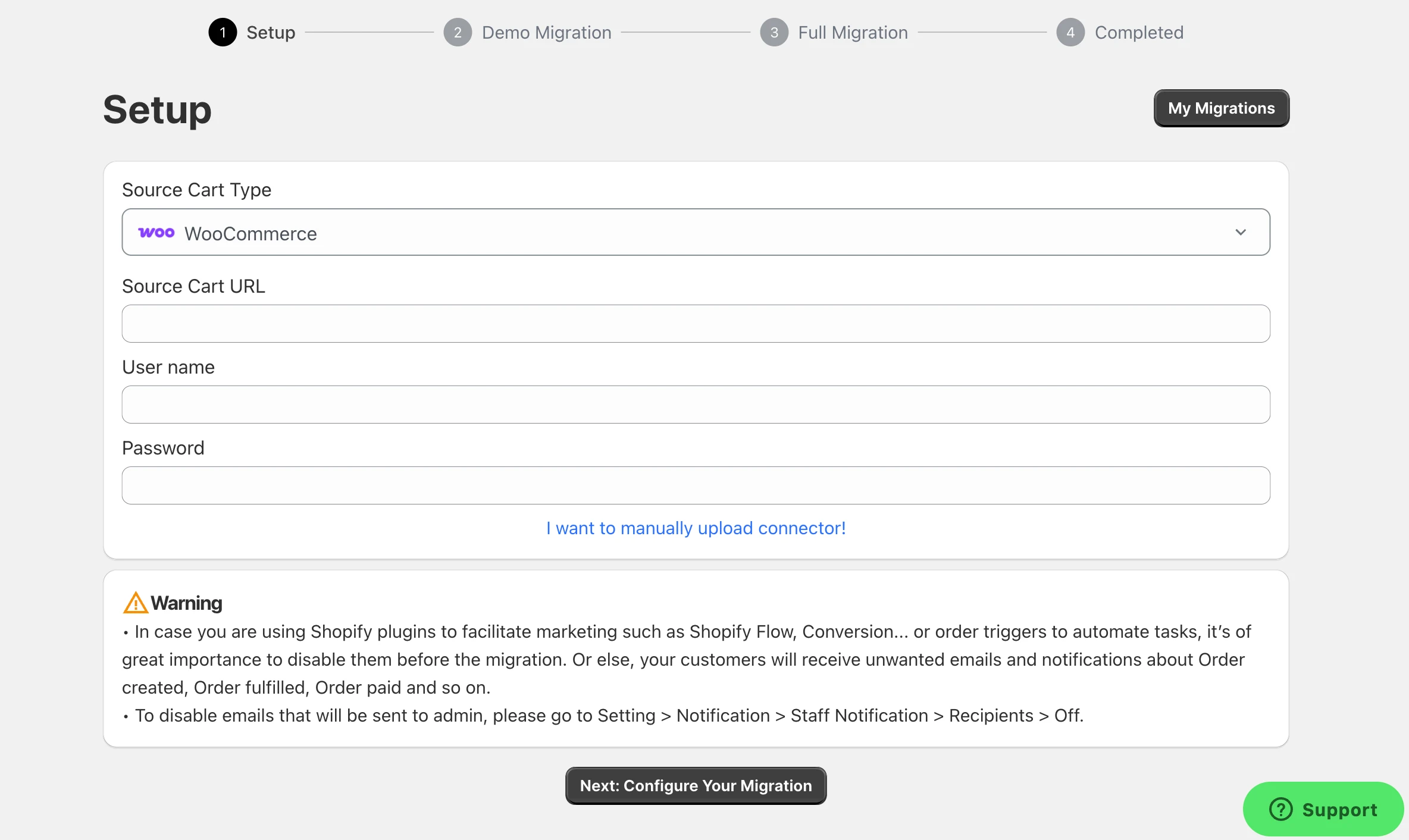Click the orange warning triangle icon
Viewport: 1409px width, 840px height.
[136, 603]
